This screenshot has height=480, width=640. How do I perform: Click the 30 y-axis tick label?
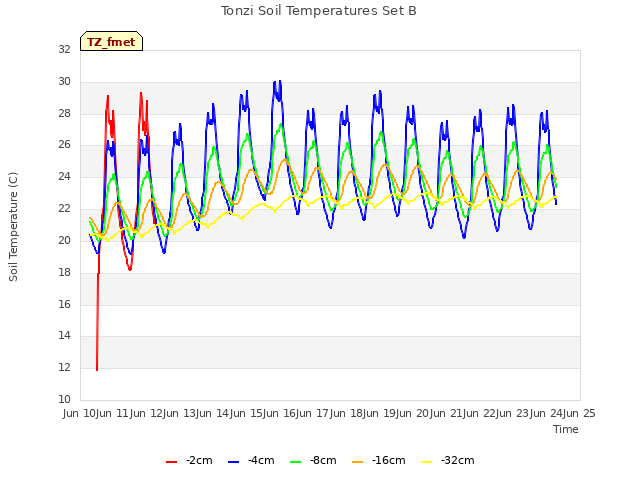[64, 82]
